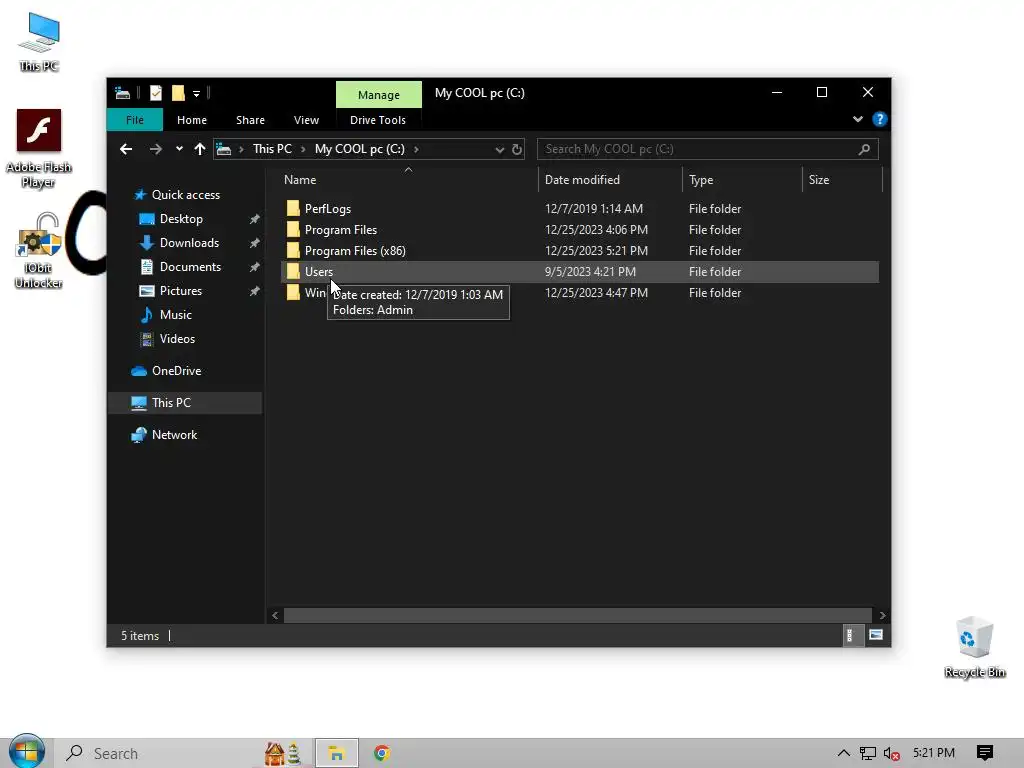Switch to the Share ribbon tab

click(250, 120)
